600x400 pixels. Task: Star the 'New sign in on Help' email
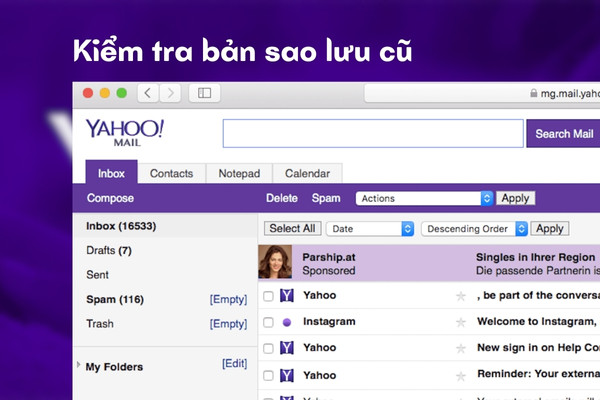[461, 348]
